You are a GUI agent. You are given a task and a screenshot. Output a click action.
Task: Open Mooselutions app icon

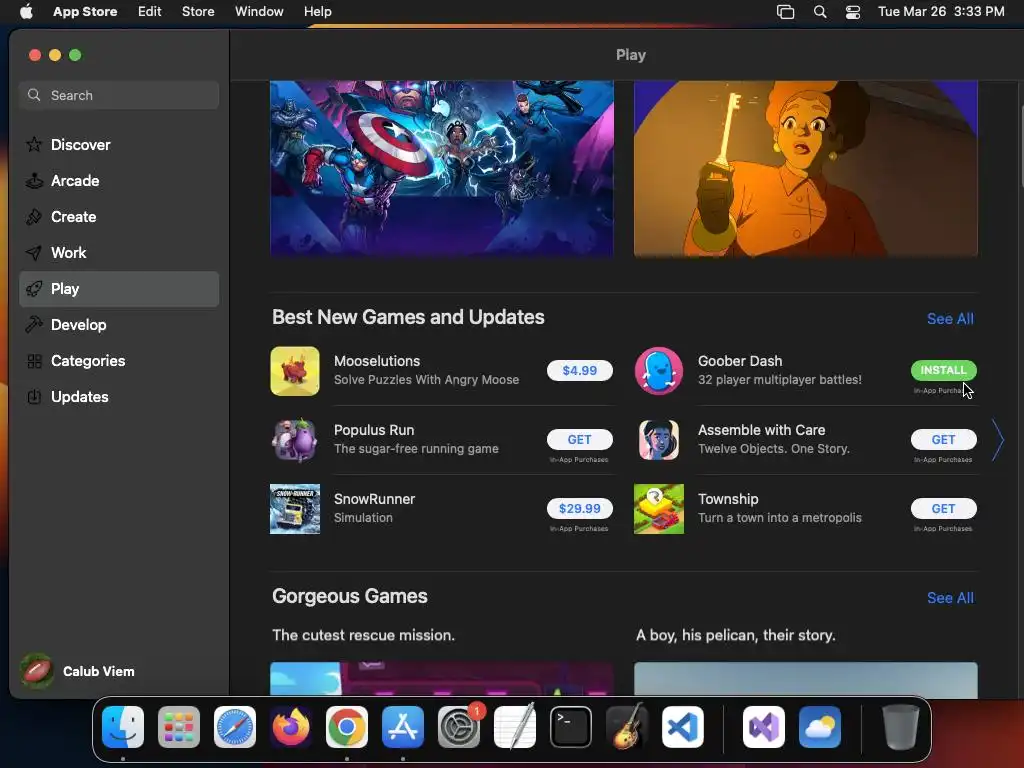295,371
